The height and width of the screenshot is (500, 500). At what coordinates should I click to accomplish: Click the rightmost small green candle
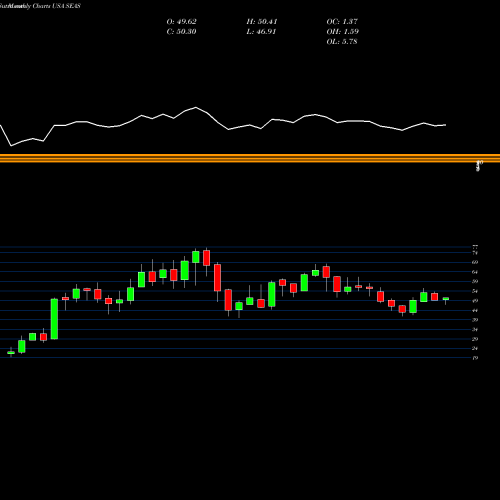(x=446, y=299)
